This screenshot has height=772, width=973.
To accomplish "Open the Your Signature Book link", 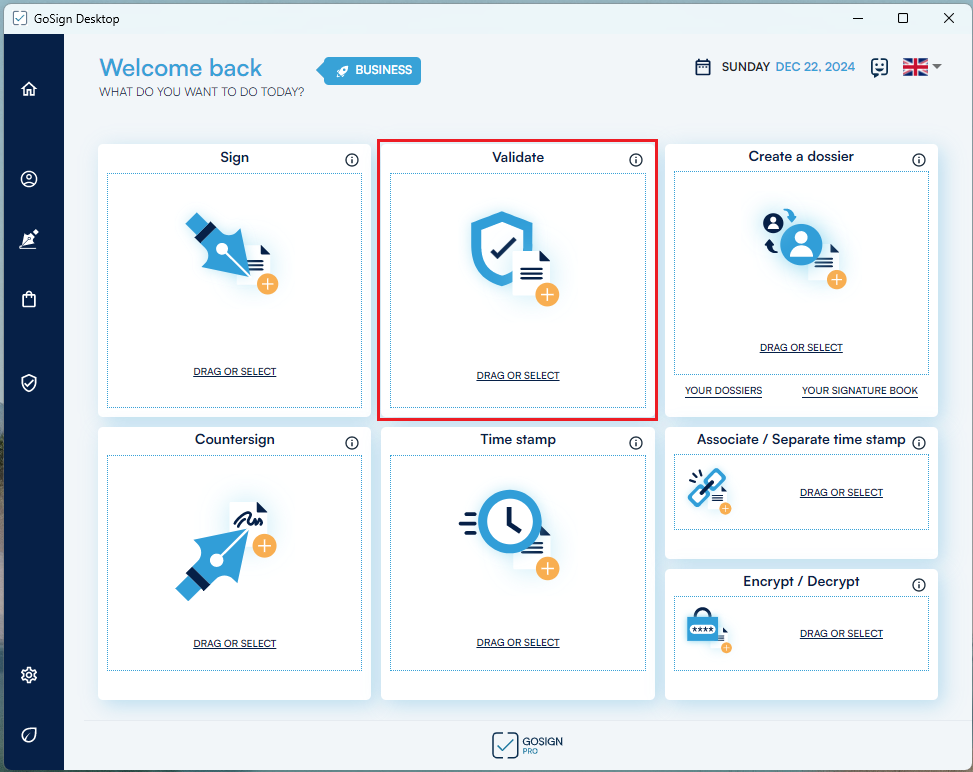I will (x=859, y=391).
